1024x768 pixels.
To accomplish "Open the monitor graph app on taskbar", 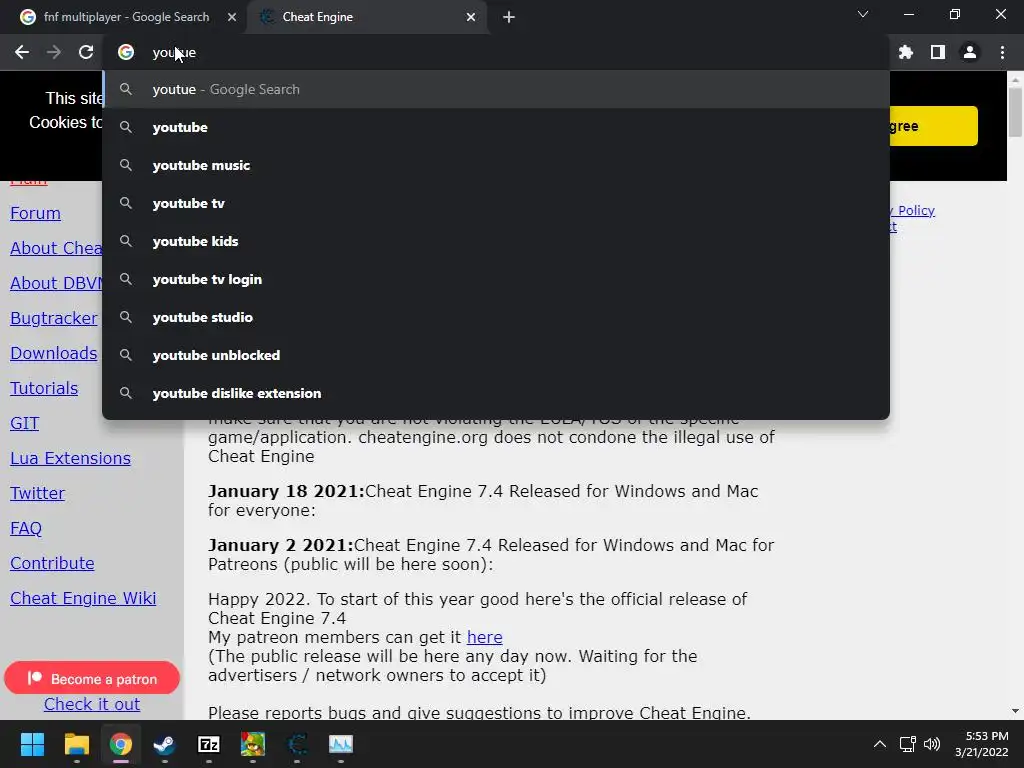I will (340, 744).
